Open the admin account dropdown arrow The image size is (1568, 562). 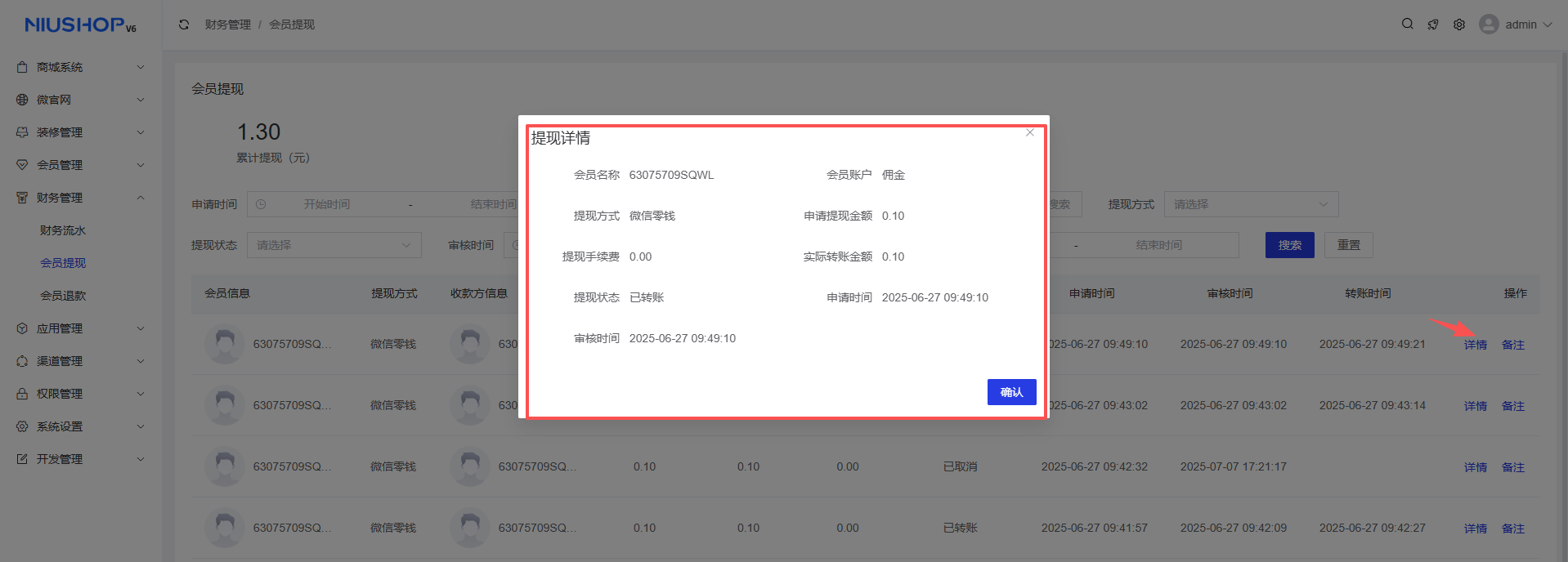pyautogui.click(x=1548, y=25)
